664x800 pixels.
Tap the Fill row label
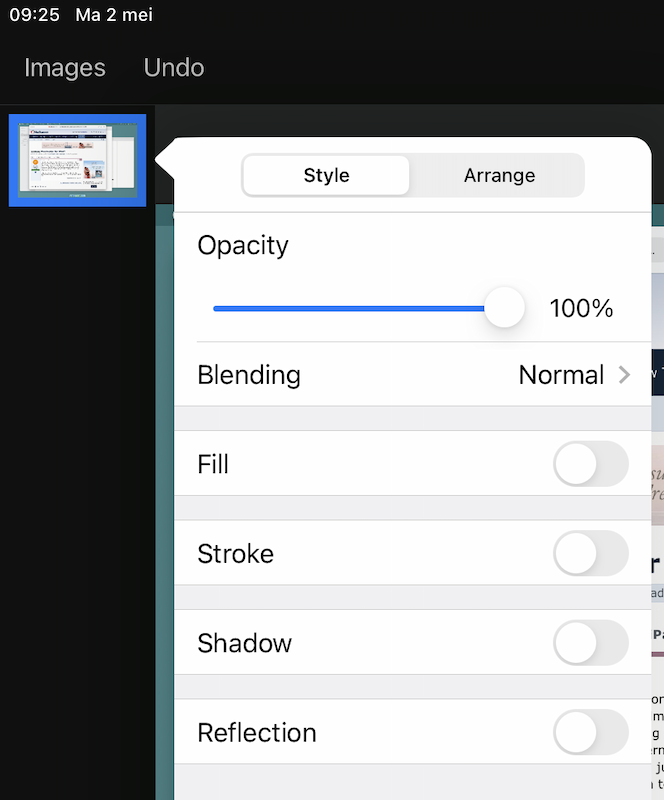pos(213,465)
